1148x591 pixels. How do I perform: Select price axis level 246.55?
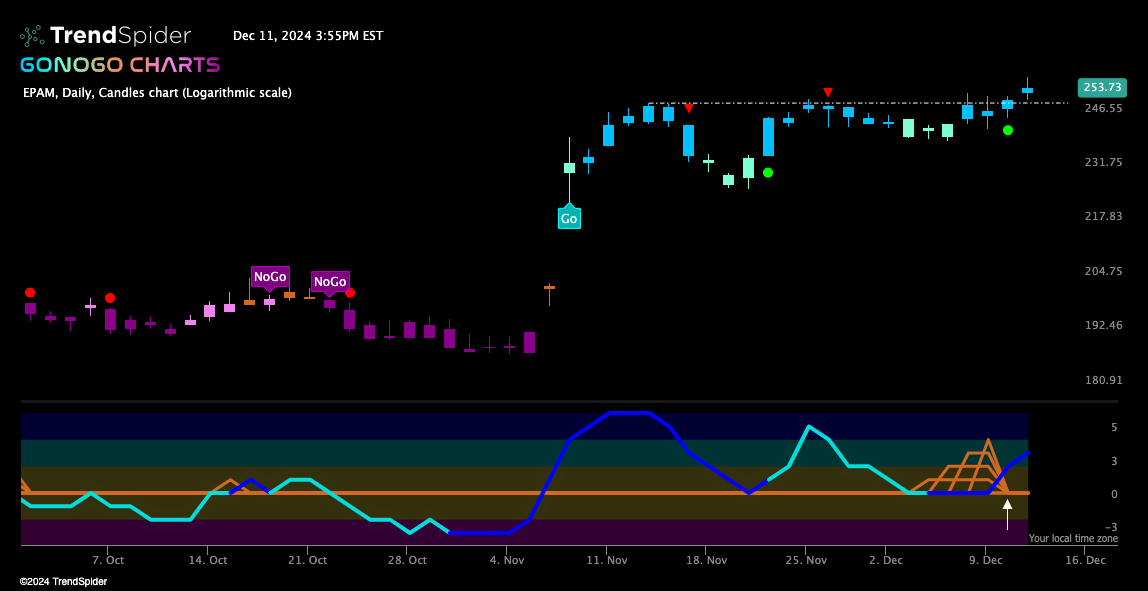coord(1103,108)
